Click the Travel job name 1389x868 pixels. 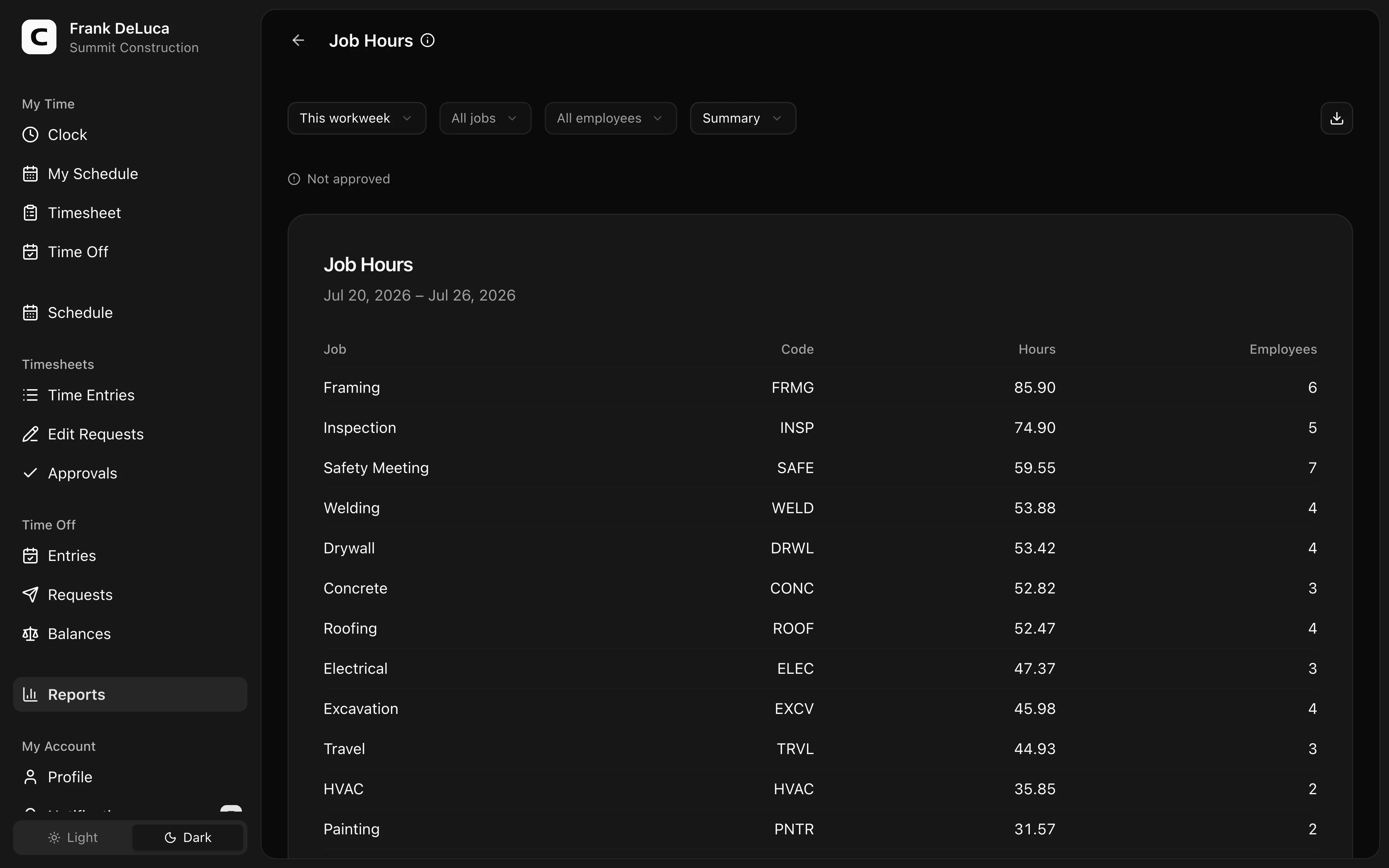point(344,750)
